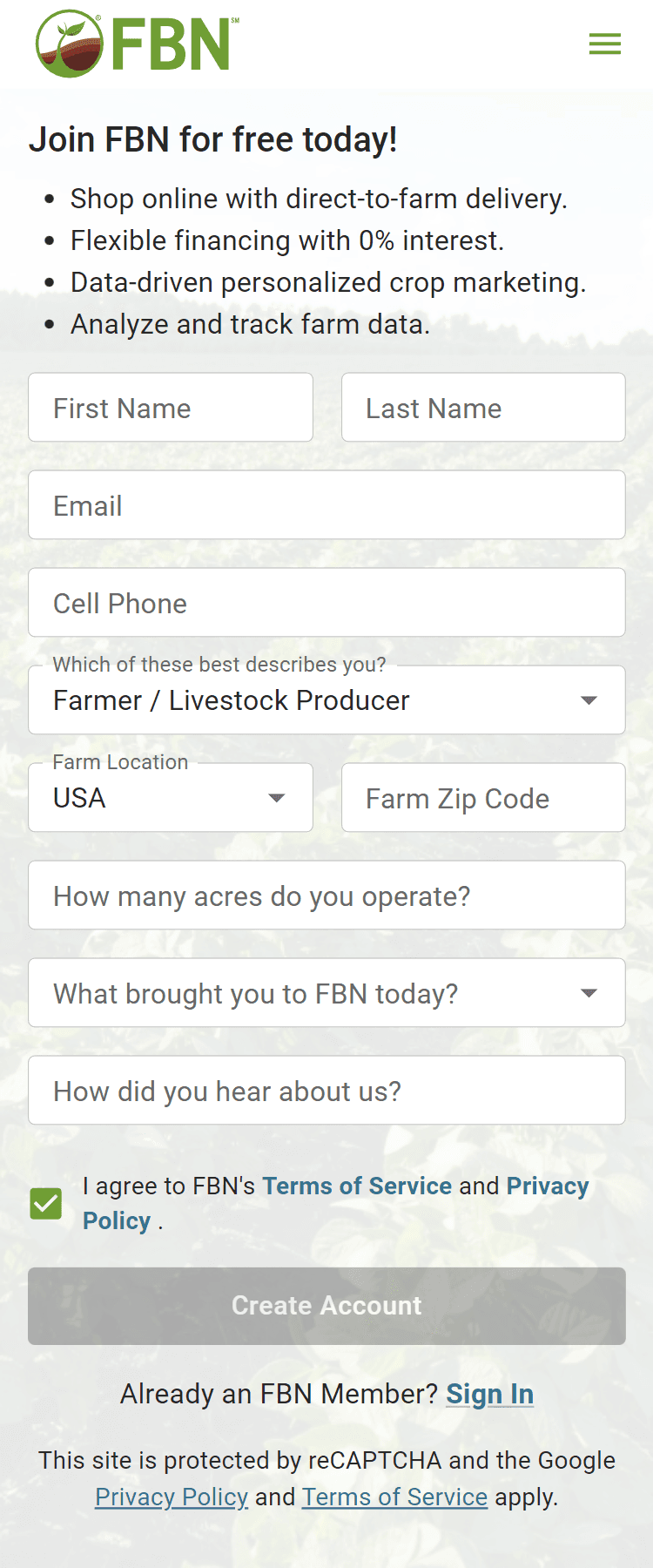Screen dimensions: 653x1568
Task: Open Google's Privacy Policy link
Action: click(172, 1497)
